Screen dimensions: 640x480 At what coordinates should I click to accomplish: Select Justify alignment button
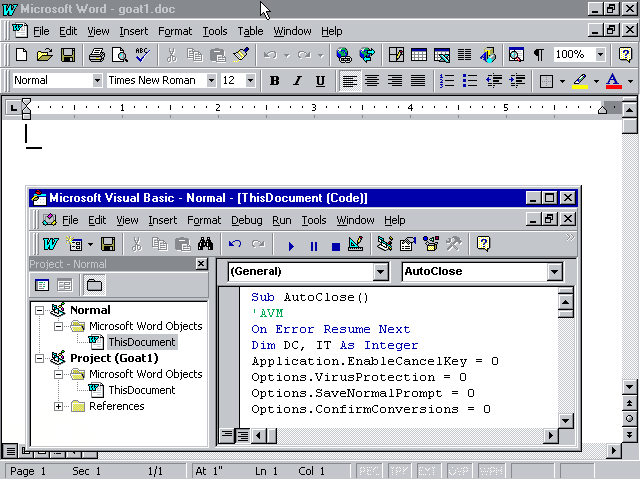tap(418, 81)
